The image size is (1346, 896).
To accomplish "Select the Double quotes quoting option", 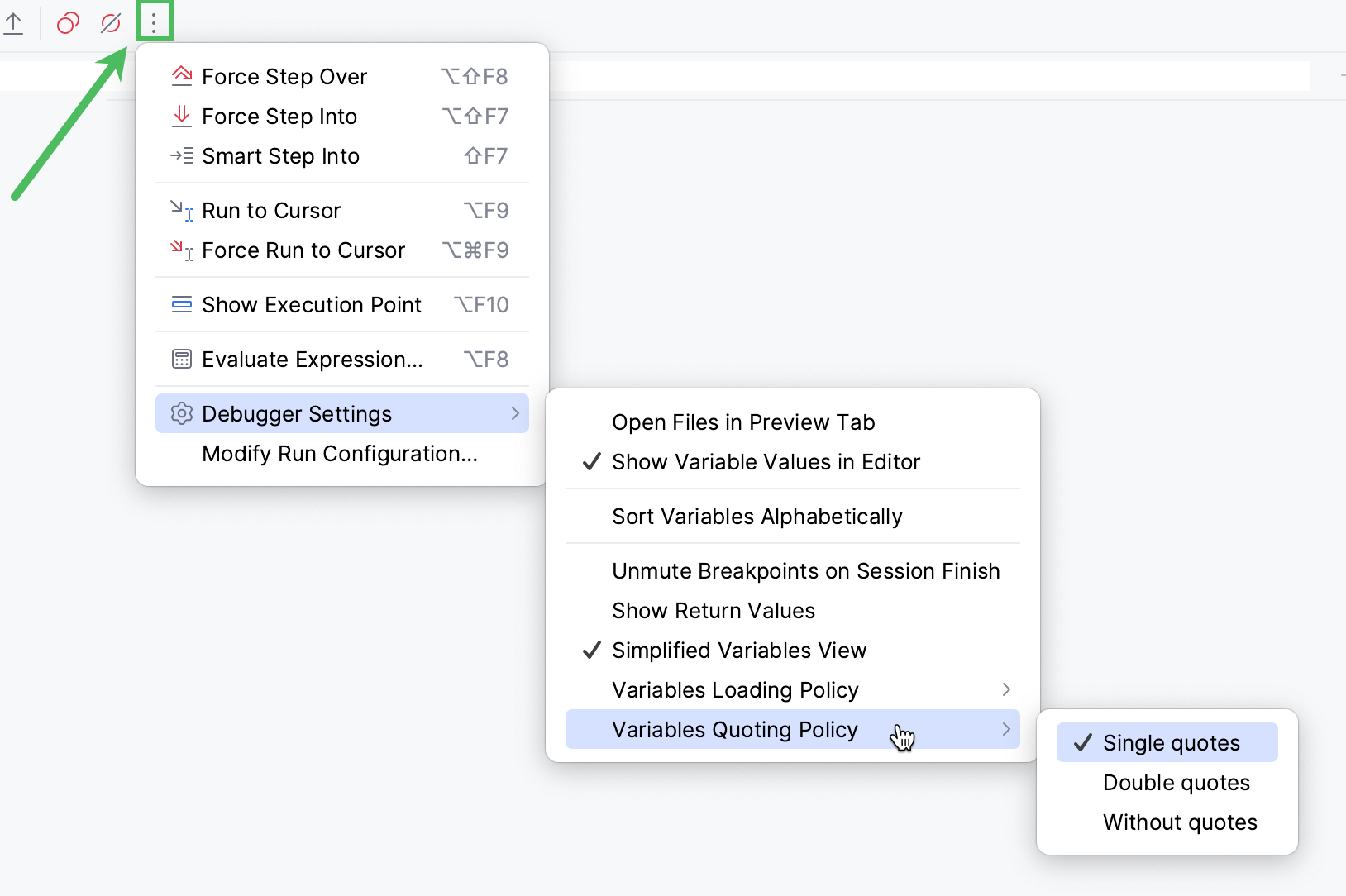I will [x=1176, y=782].
